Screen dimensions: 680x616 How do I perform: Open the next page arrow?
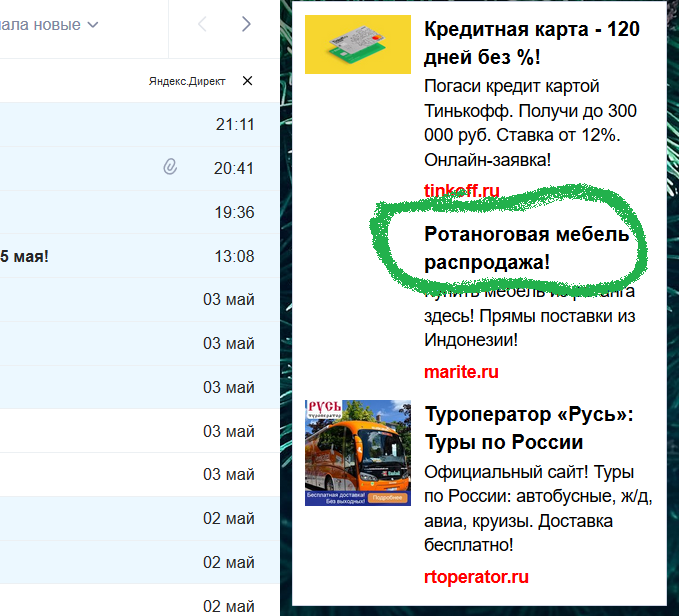246,24
